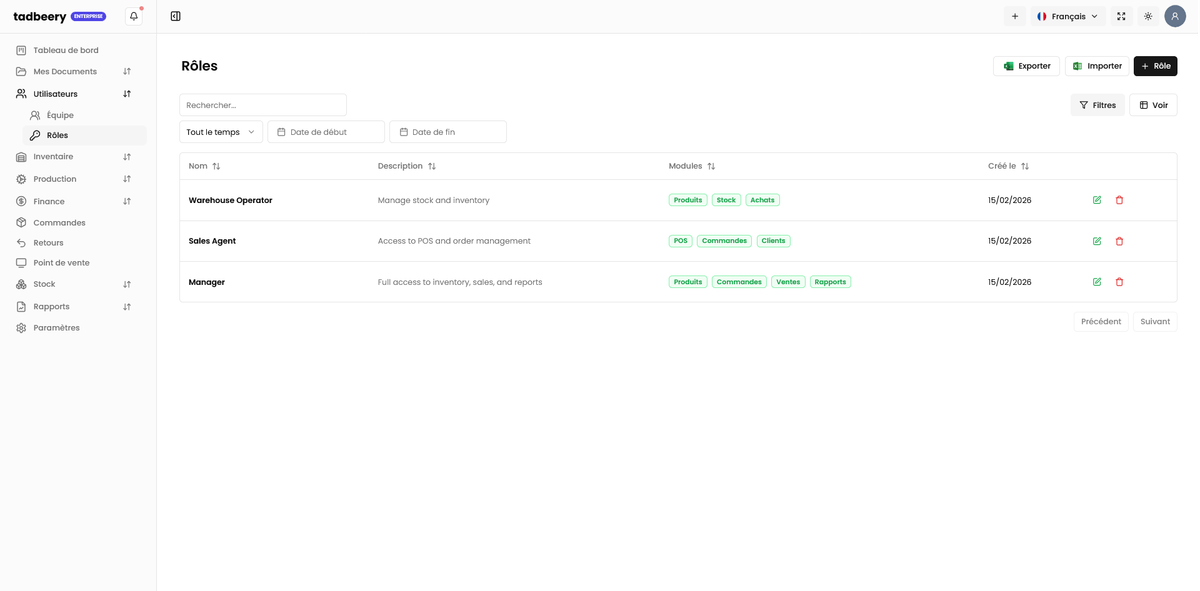Image resolution: width=1200 pixels, height=591 pixels.
Task: Open the notifications bell
Action: (134, 16)
